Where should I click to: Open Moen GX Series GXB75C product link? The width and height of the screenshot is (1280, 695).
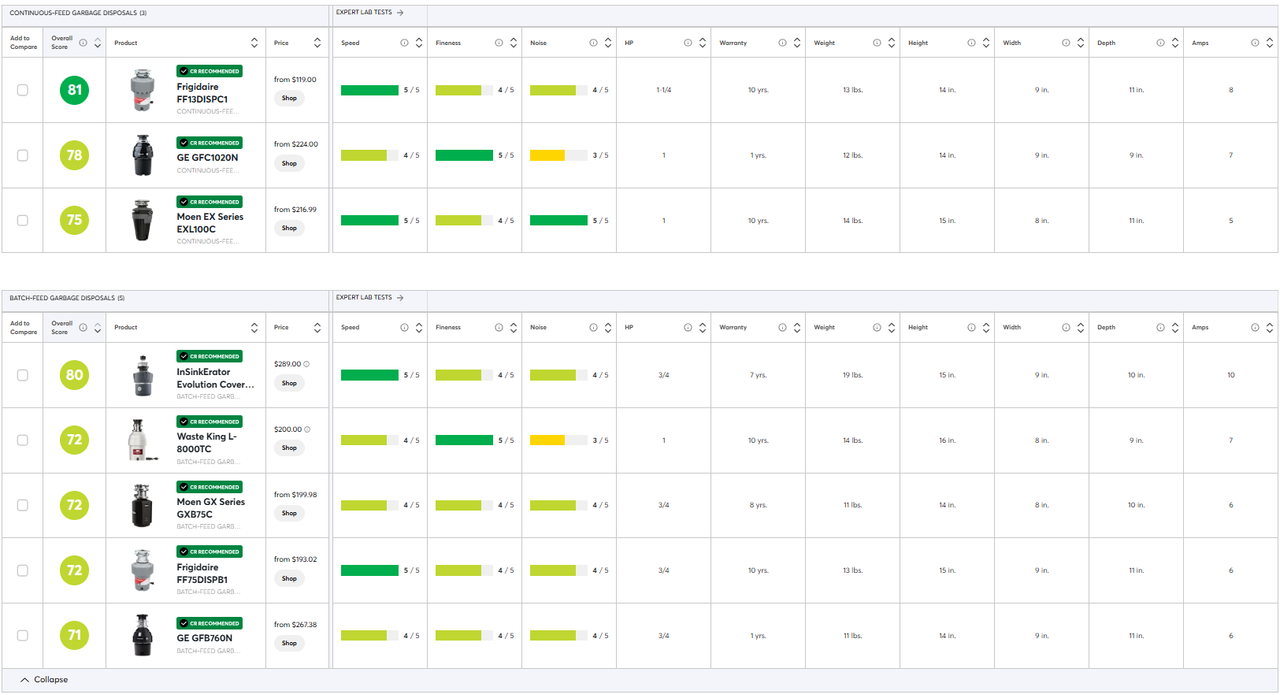pos(211,508)
